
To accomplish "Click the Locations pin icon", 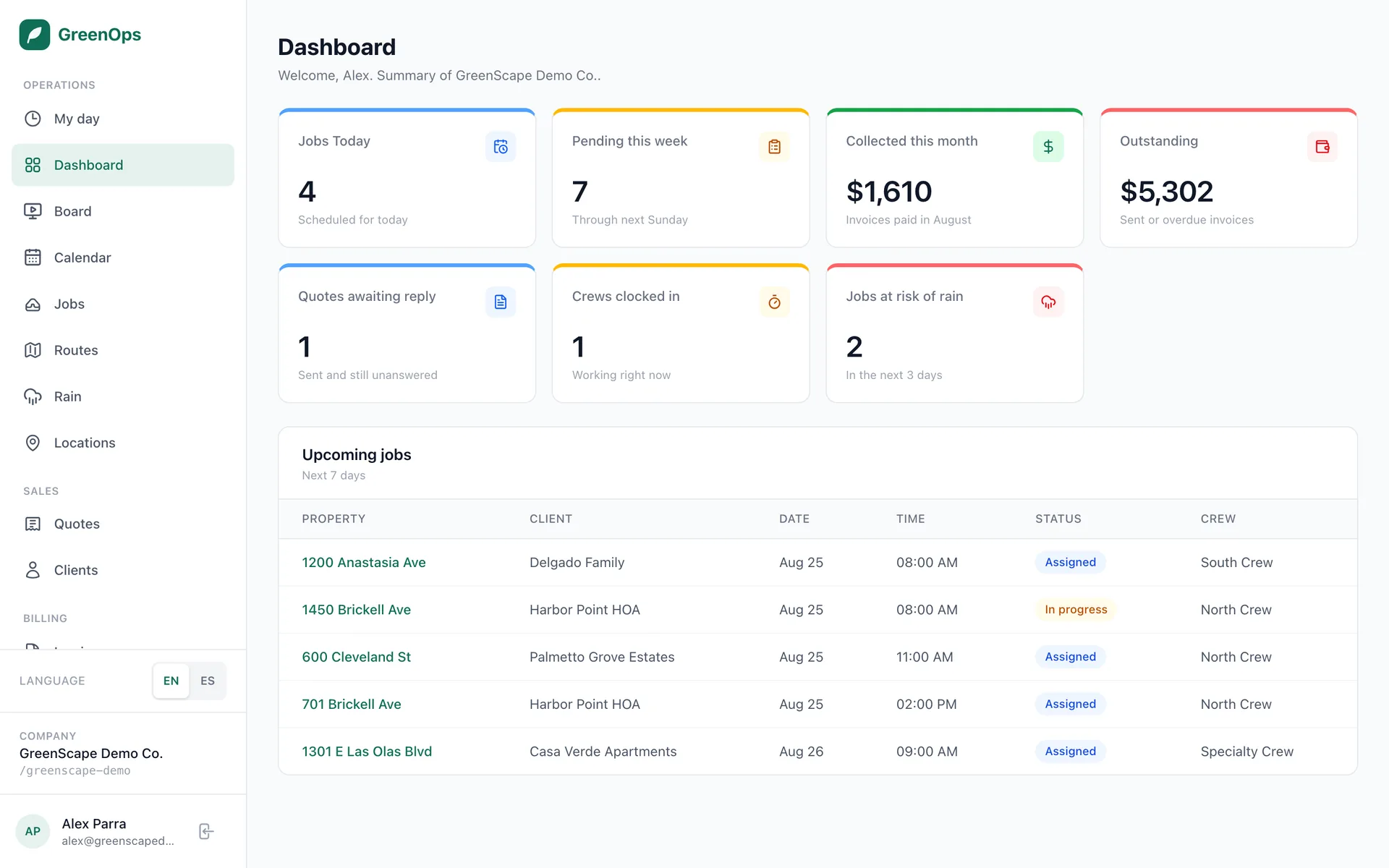I will click(33, 443).
